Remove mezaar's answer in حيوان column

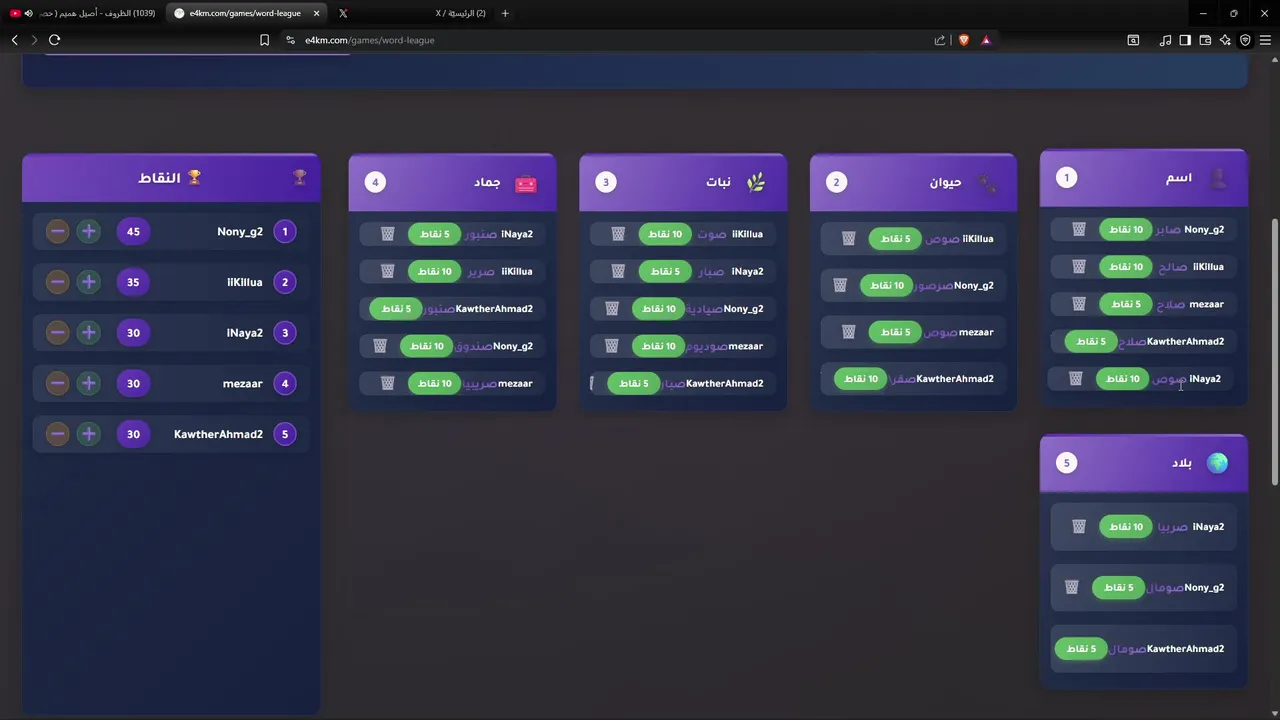849,332
